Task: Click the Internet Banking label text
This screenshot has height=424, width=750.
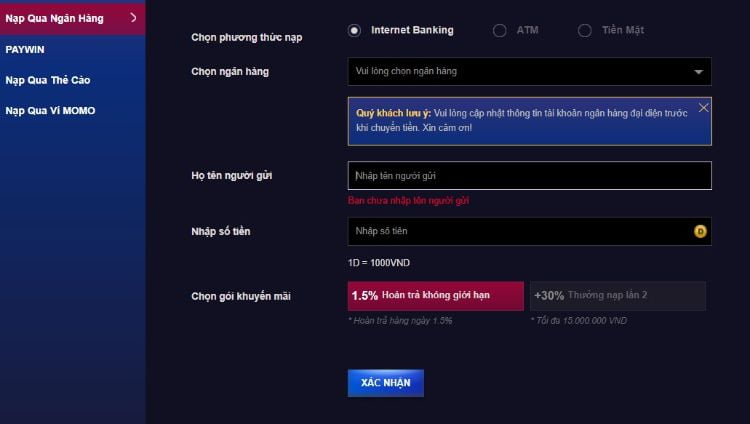Action: [412, 30]
